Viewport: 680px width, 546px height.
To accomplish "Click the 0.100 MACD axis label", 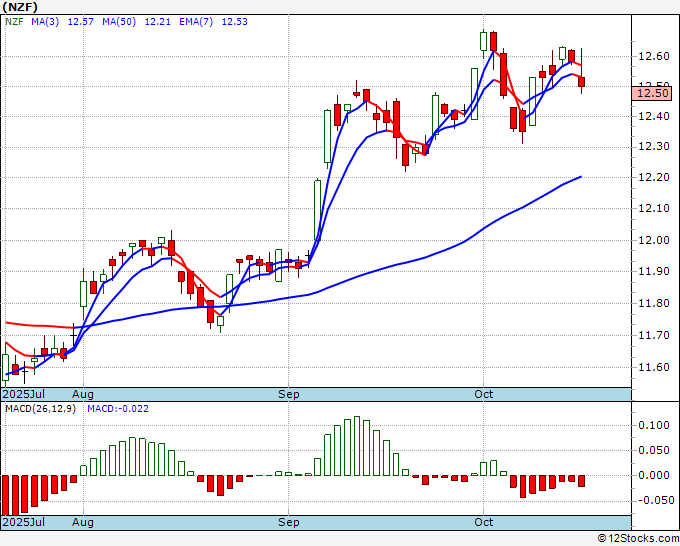I will tap(654, 425).
